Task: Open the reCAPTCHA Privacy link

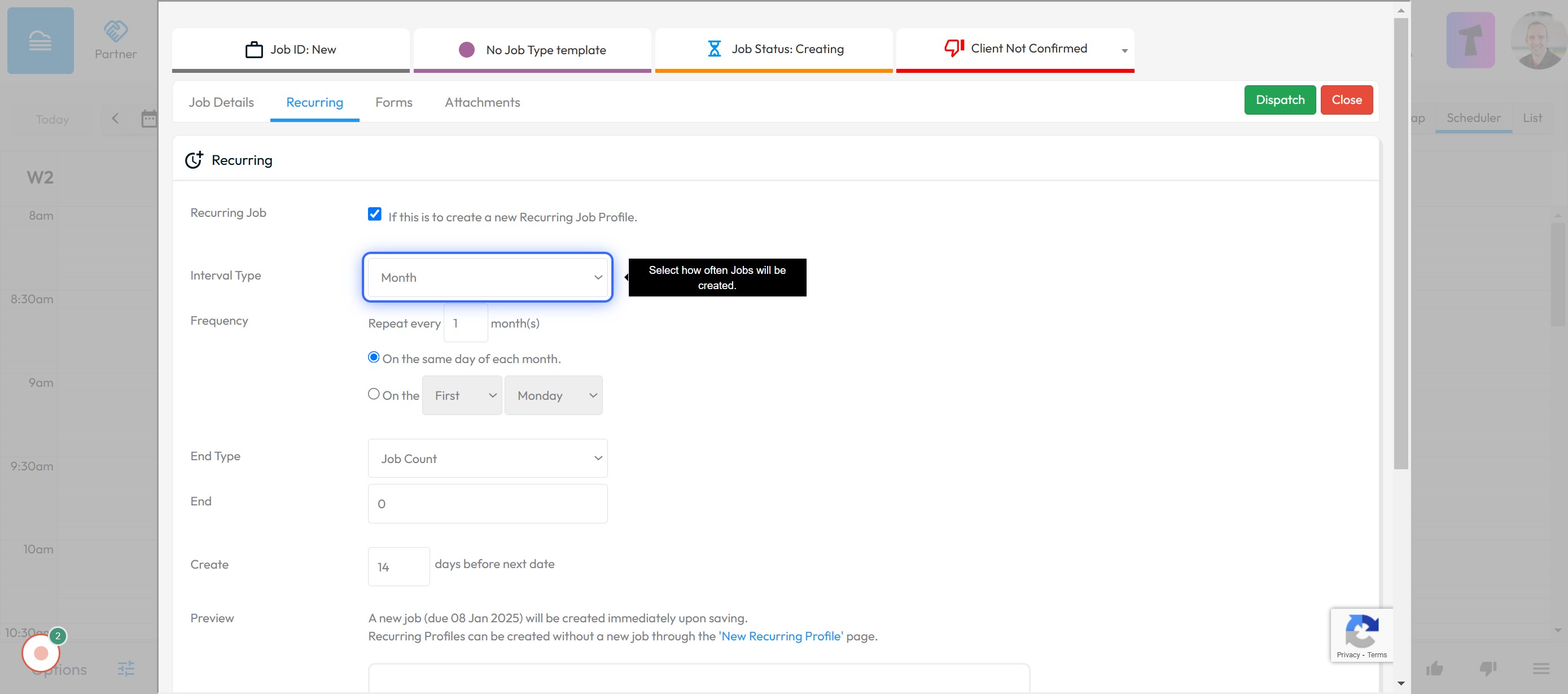Action: (1348, 655)
